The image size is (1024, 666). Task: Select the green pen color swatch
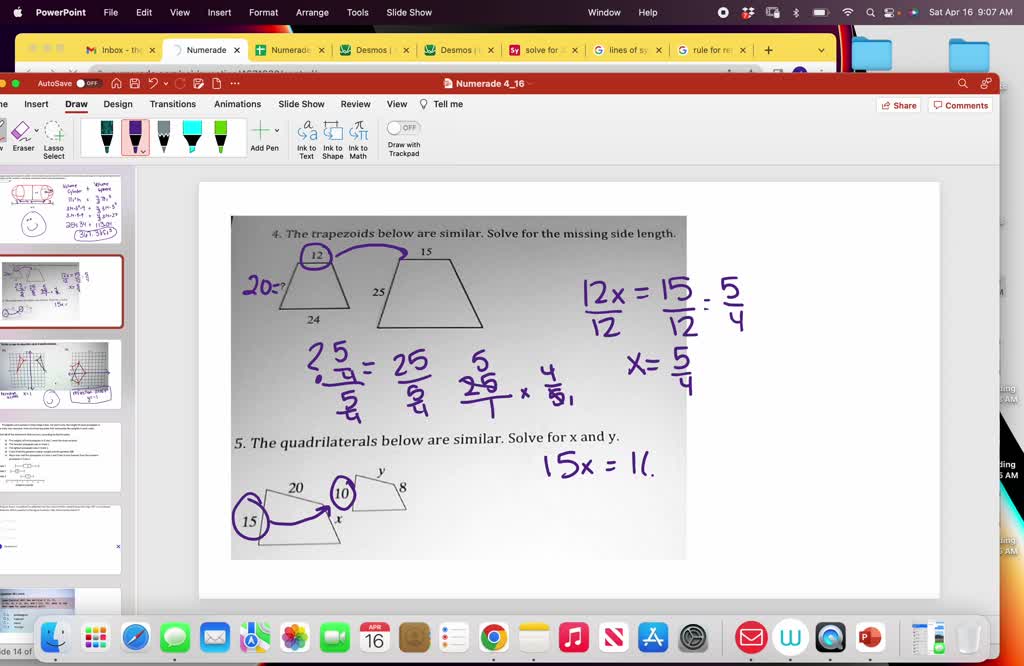220,132
